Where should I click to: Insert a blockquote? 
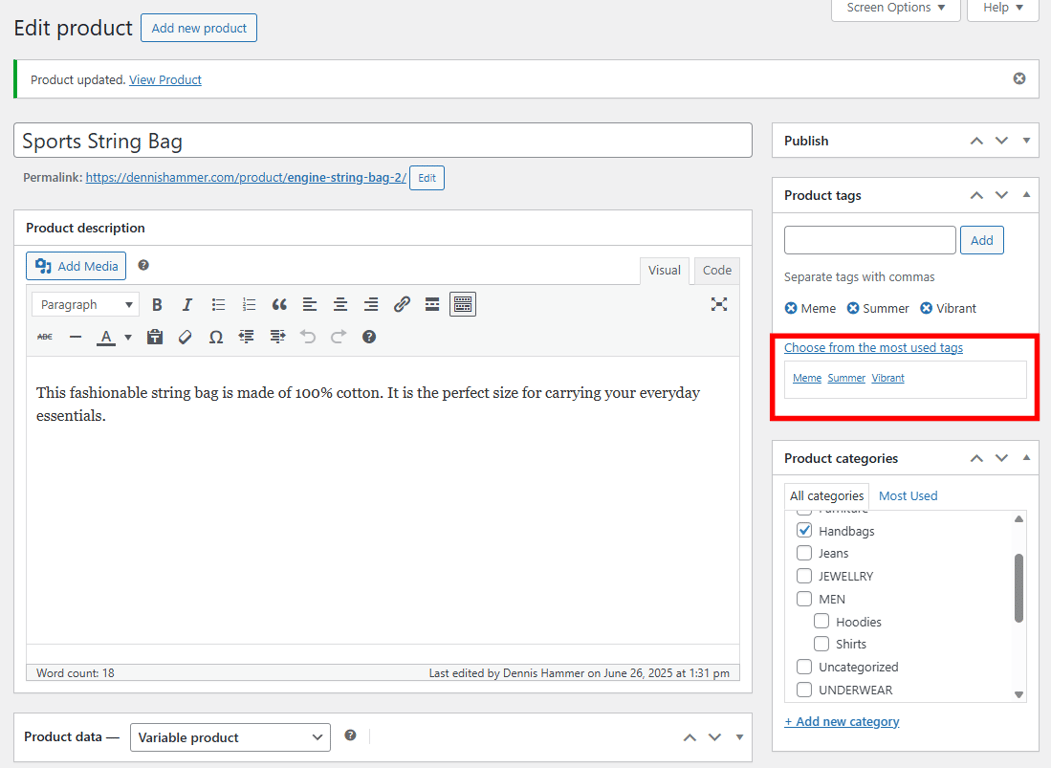[x=279, y=304]
